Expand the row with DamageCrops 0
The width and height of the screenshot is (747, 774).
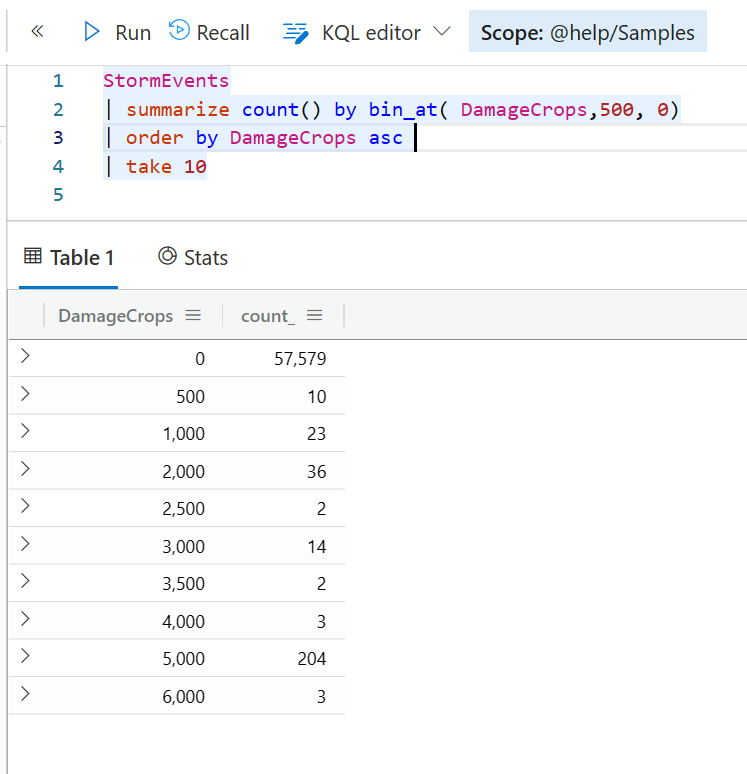point(25,356)
